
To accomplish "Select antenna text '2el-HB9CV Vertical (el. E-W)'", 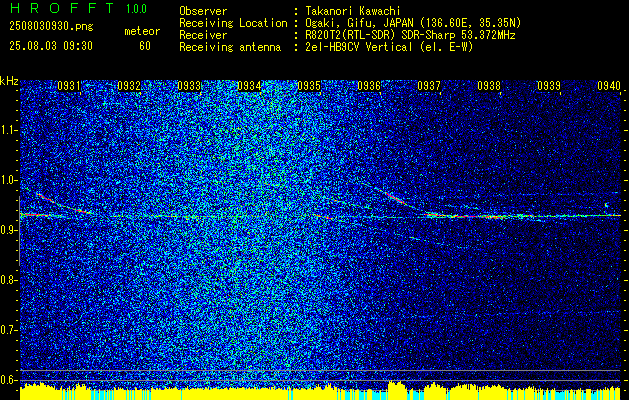I will coord(388,47).
